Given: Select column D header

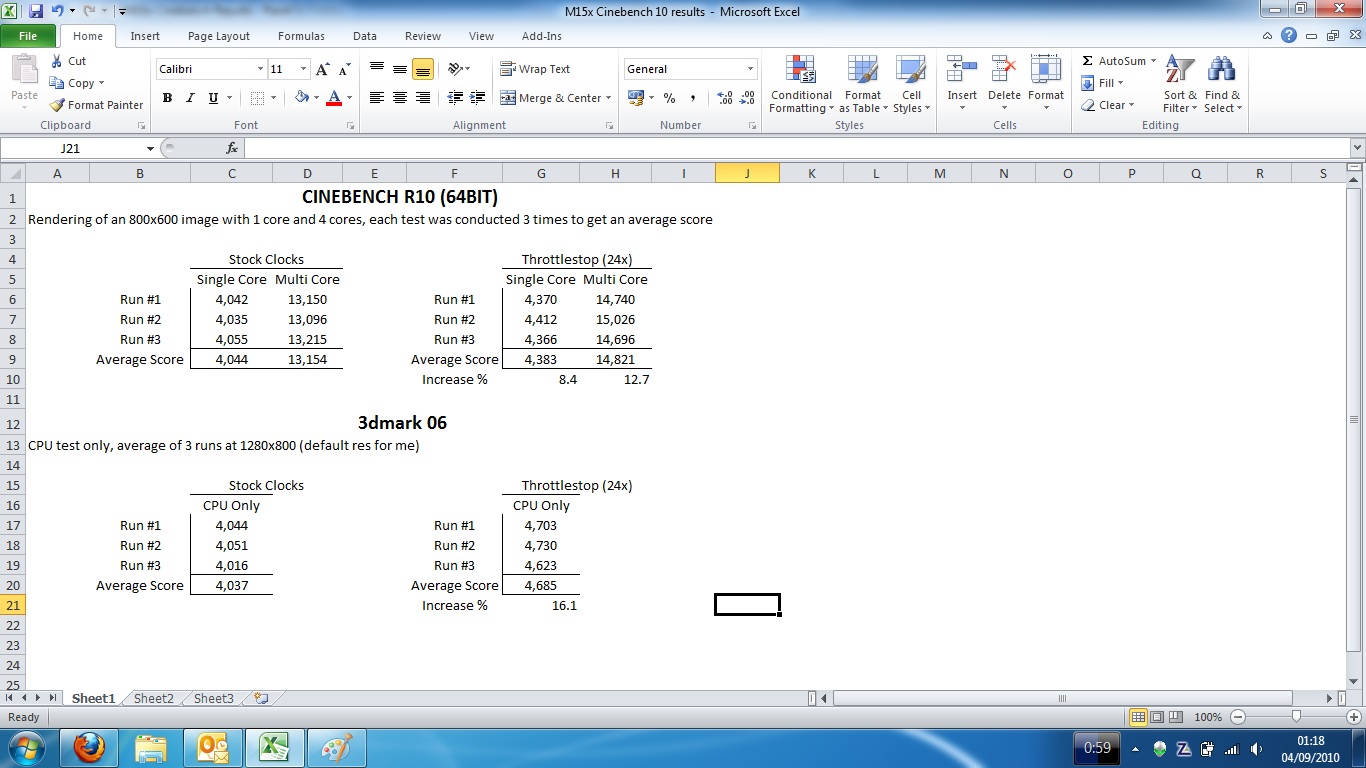Looking at the screenshot, I should [x=307, y=173].
